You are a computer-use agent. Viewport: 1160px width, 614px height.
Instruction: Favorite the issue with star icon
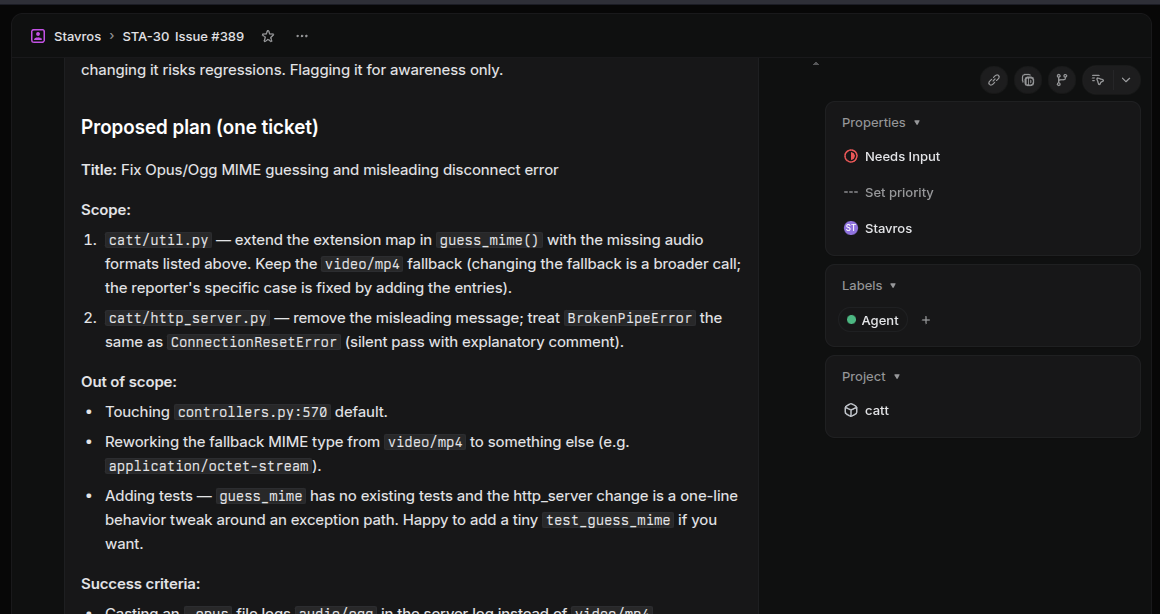pos(268,36)
